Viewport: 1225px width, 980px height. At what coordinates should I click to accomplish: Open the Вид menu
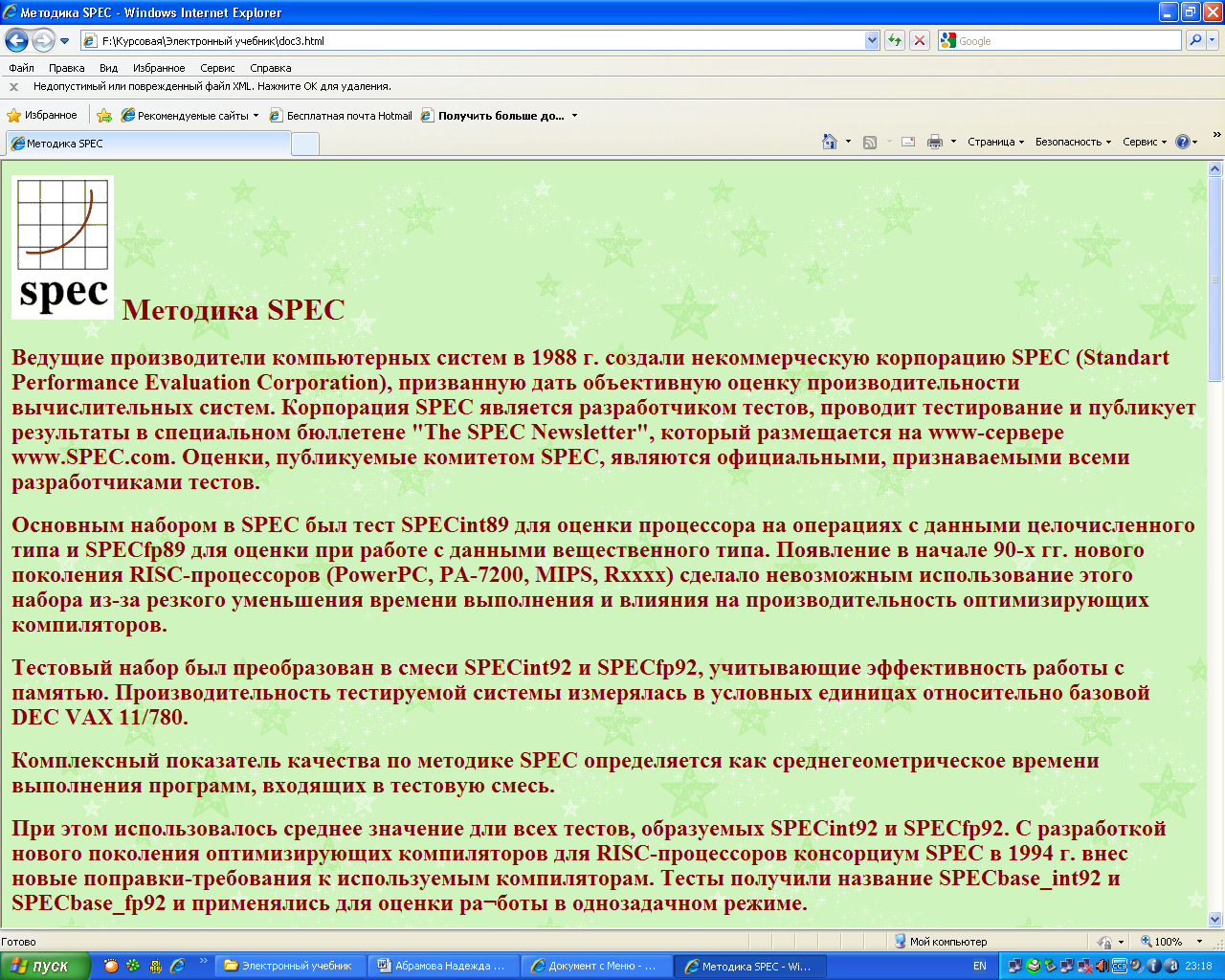tap(108, 68)
